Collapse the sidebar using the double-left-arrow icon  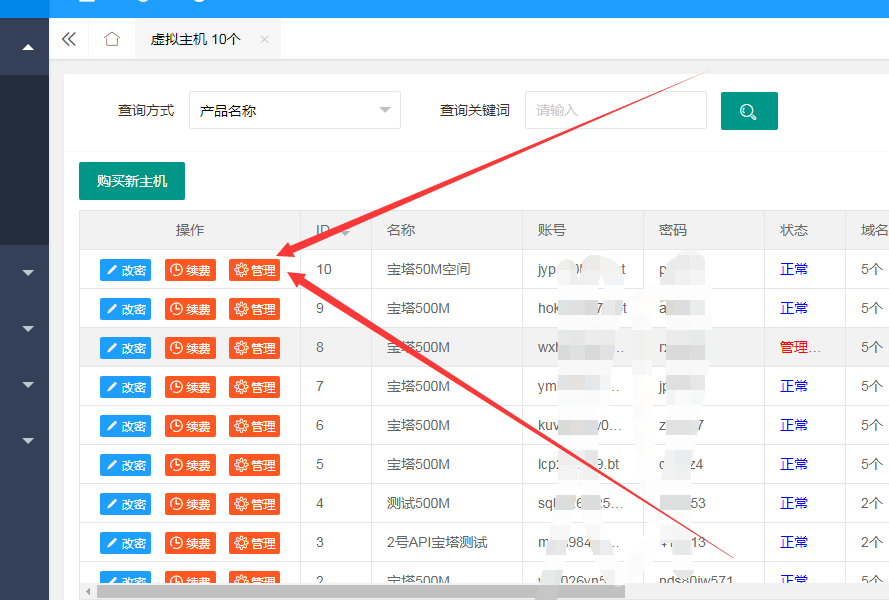(x=69, y=38)
